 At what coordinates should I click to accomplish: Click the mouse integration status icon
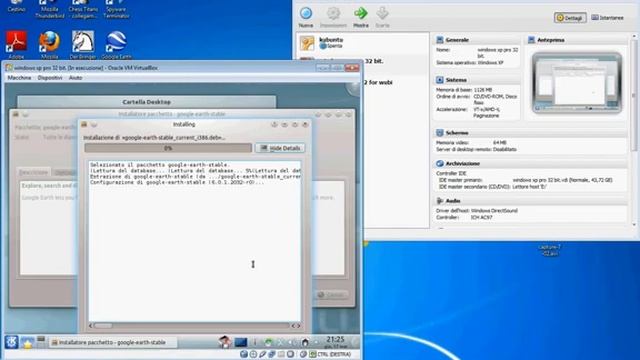click(303, 354)
